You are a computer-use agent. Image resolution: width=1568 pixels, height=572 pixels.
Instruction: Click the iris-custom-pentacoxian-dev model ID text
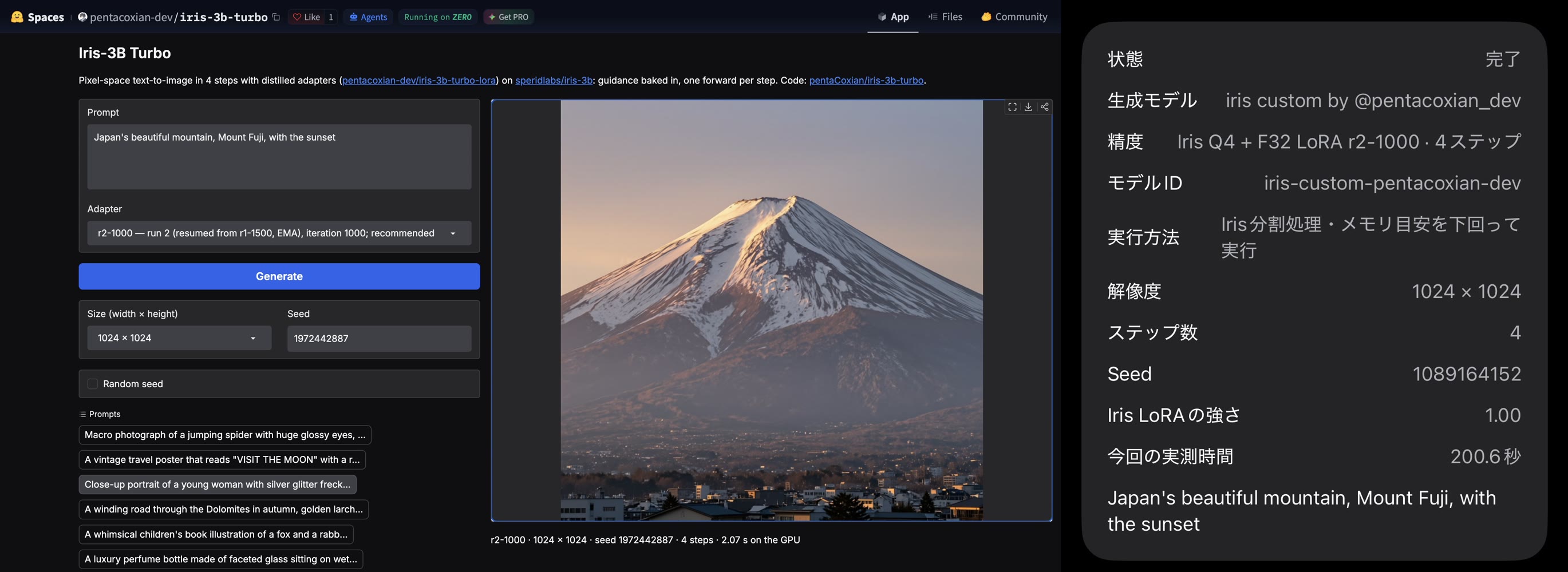(1392, 182)
